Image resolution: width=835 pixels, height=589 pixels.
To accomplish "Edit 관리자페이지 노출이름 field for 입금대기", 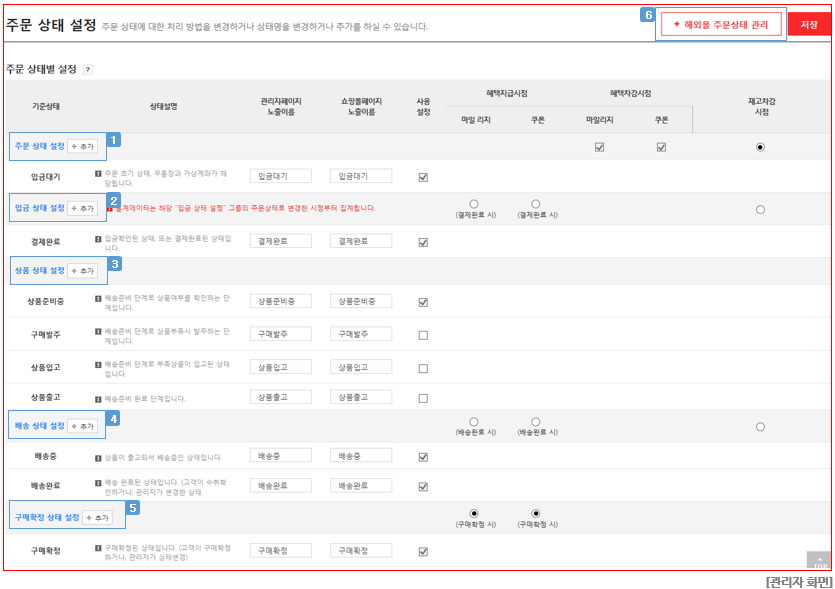I will point(281,176).
